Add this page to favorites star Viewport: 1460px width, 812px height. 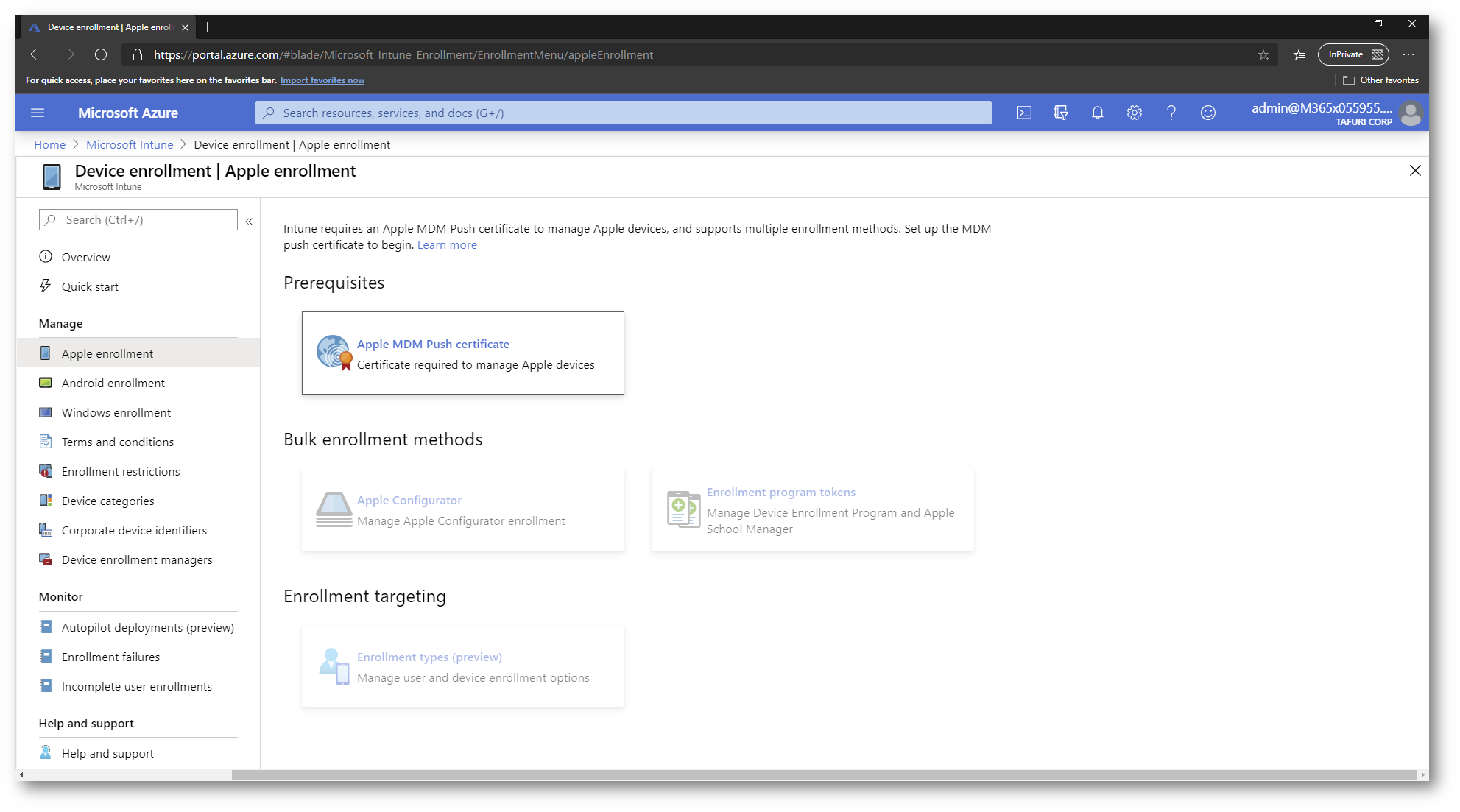tap(1263, 54)
